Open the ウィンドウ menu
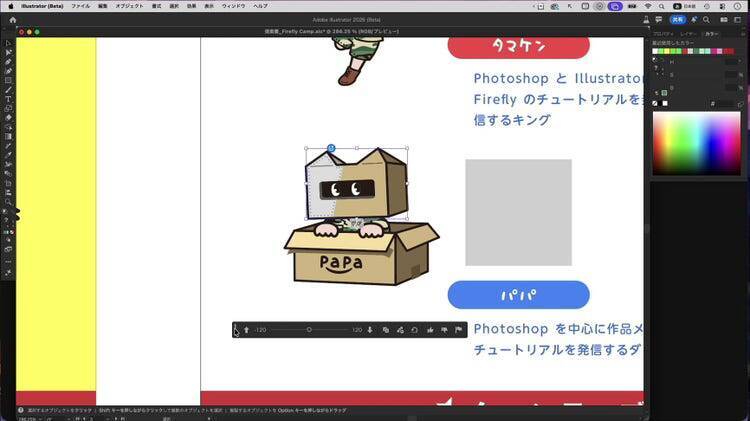750x421 pixels. coord(233,6)
